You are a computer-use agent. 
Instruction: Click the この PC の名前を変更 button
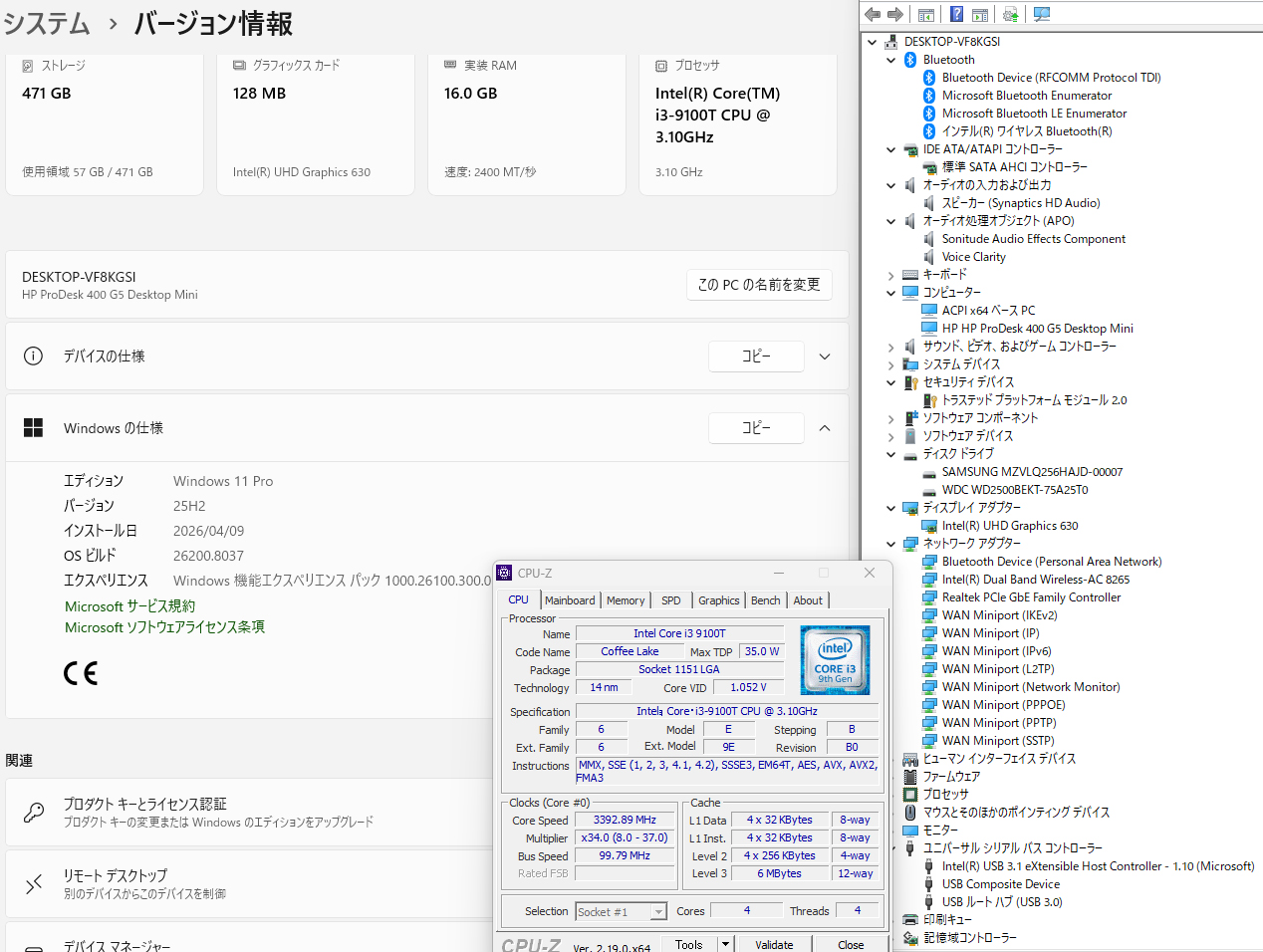tap(759, 285)
